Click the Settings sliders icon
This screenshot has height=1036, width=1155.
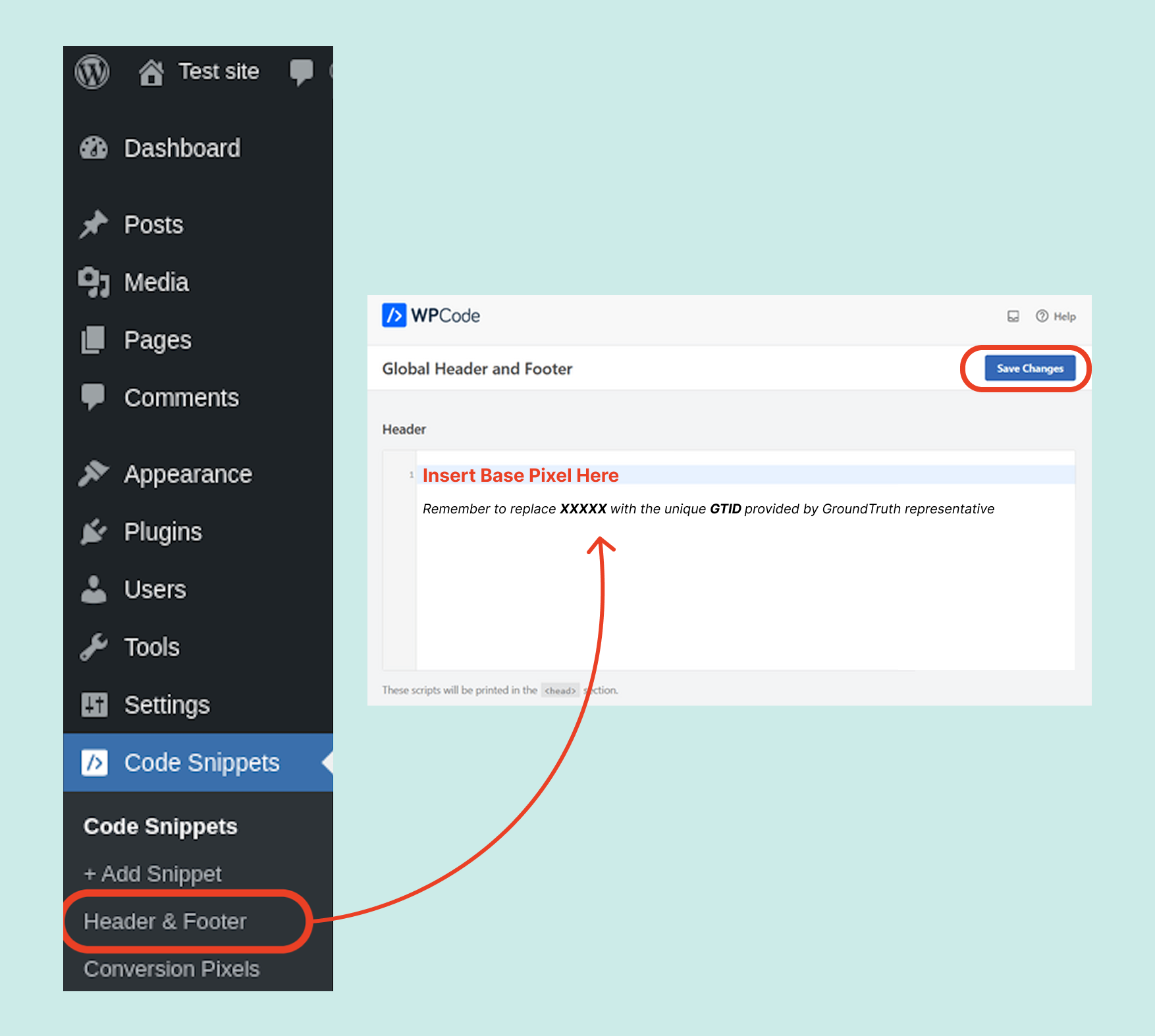(94, 704)
